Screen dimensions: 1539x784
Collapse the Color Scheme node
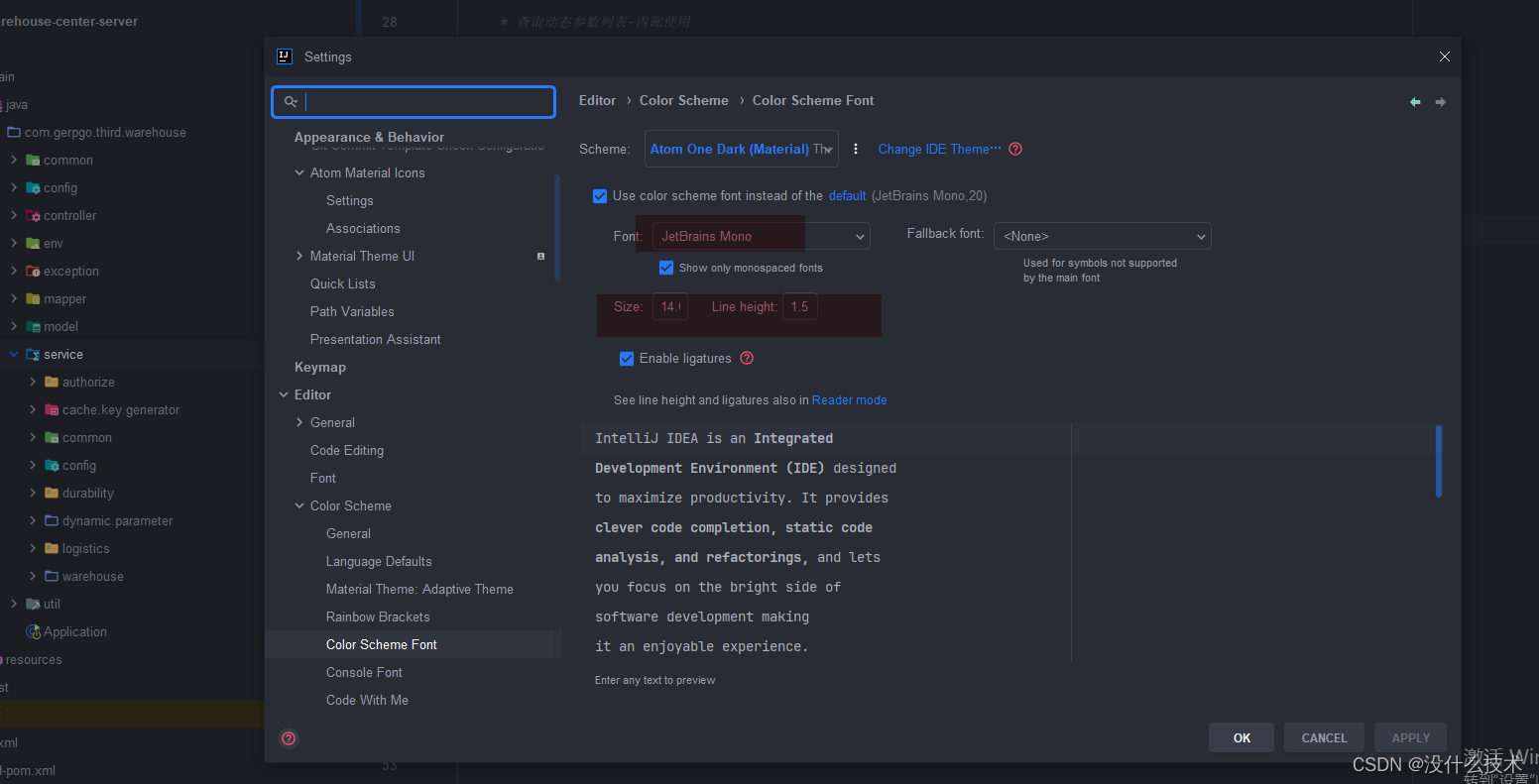tap(299, 505)
